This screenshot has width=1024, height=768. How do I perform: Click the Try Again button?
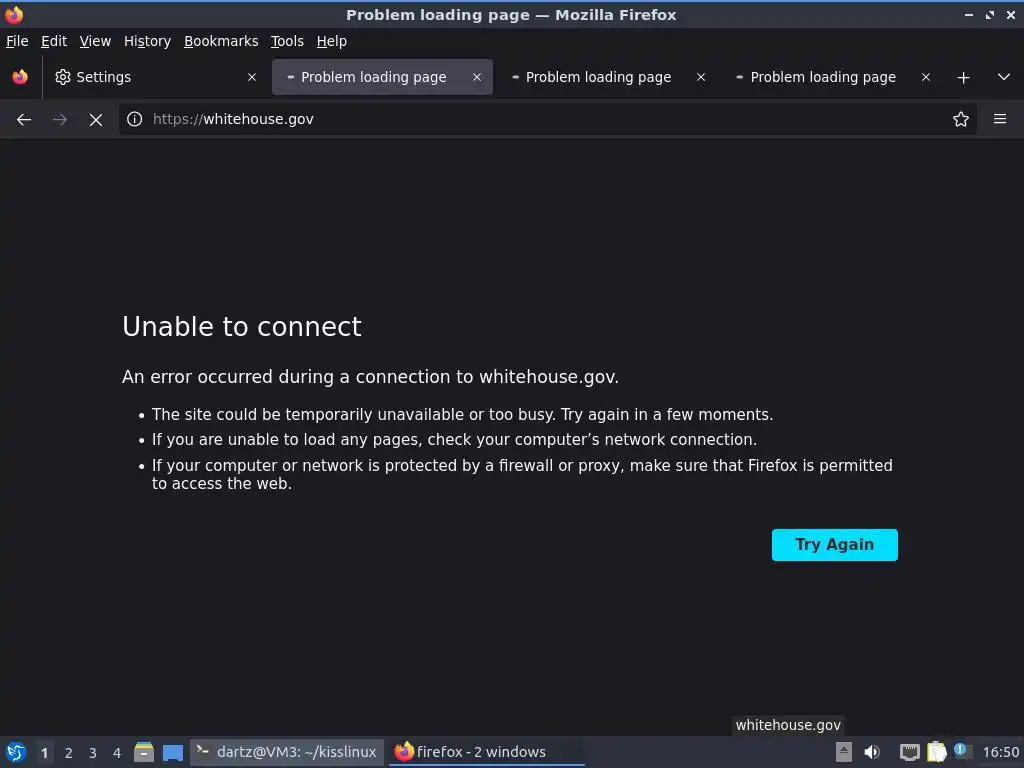click(x=834, y=545)
